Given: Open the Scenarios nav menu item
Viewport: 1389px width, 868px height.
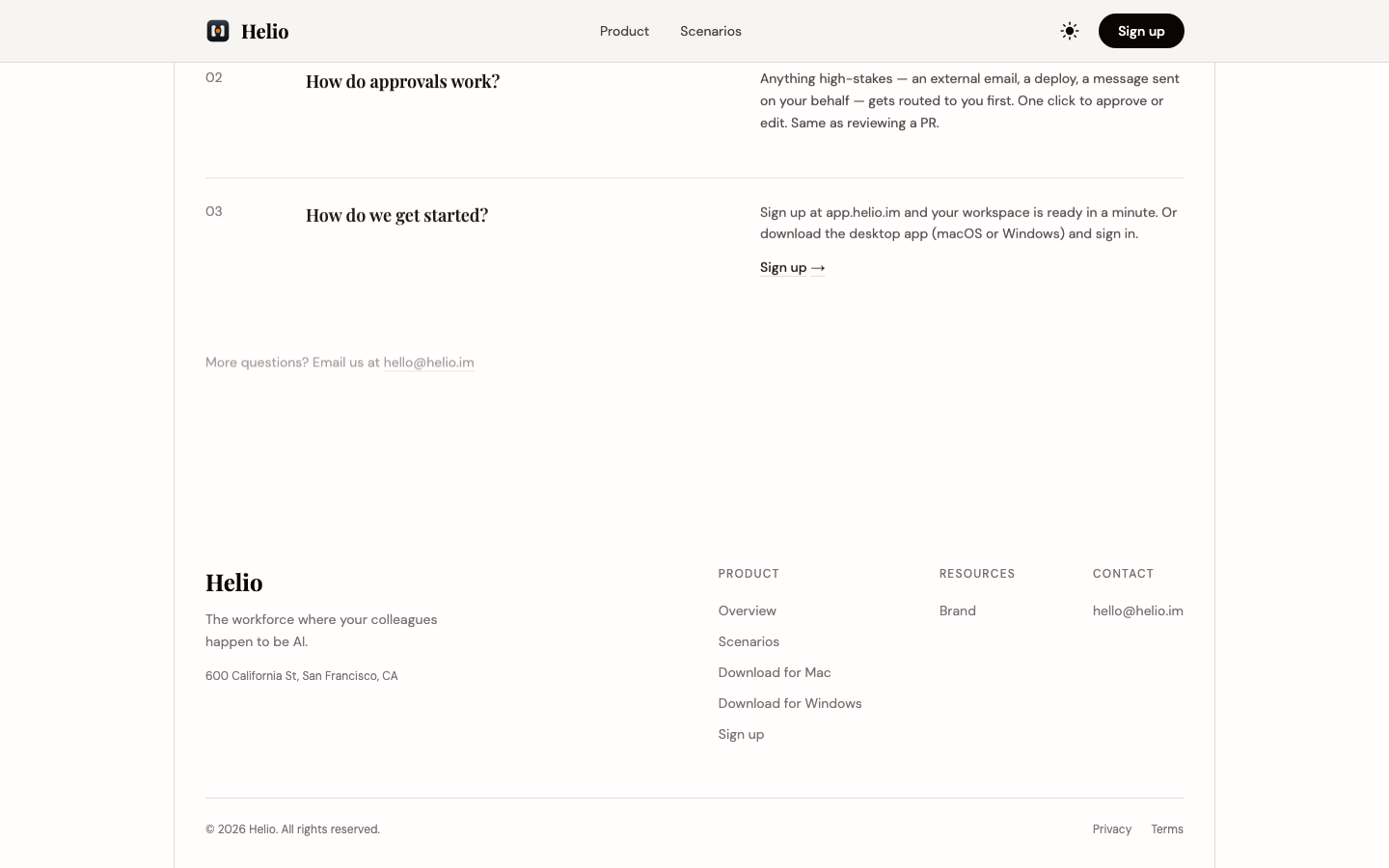Looking at the screenshot, I should [x=711, y=31].
